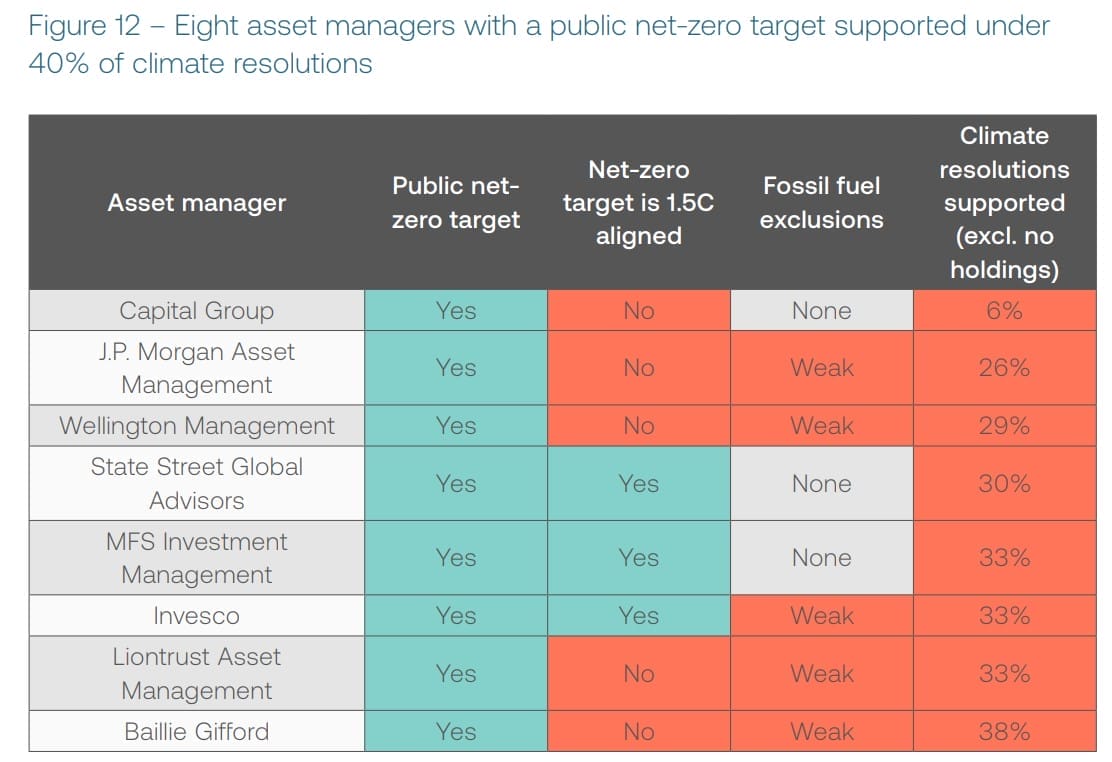Select the Asset manager column header
1112x762 pixels.
tap(197, 203)
